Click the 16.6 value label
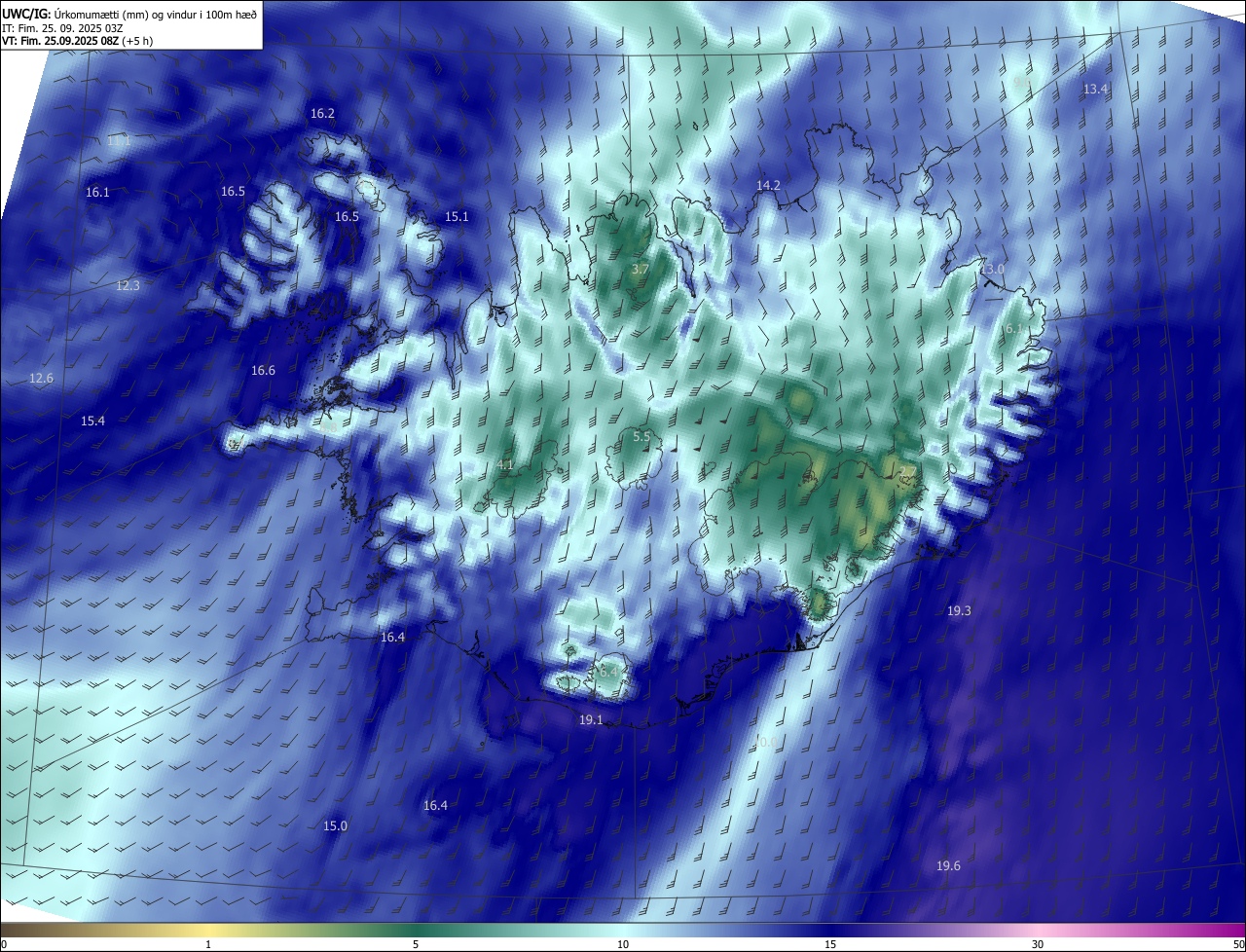 coord(263,371)
